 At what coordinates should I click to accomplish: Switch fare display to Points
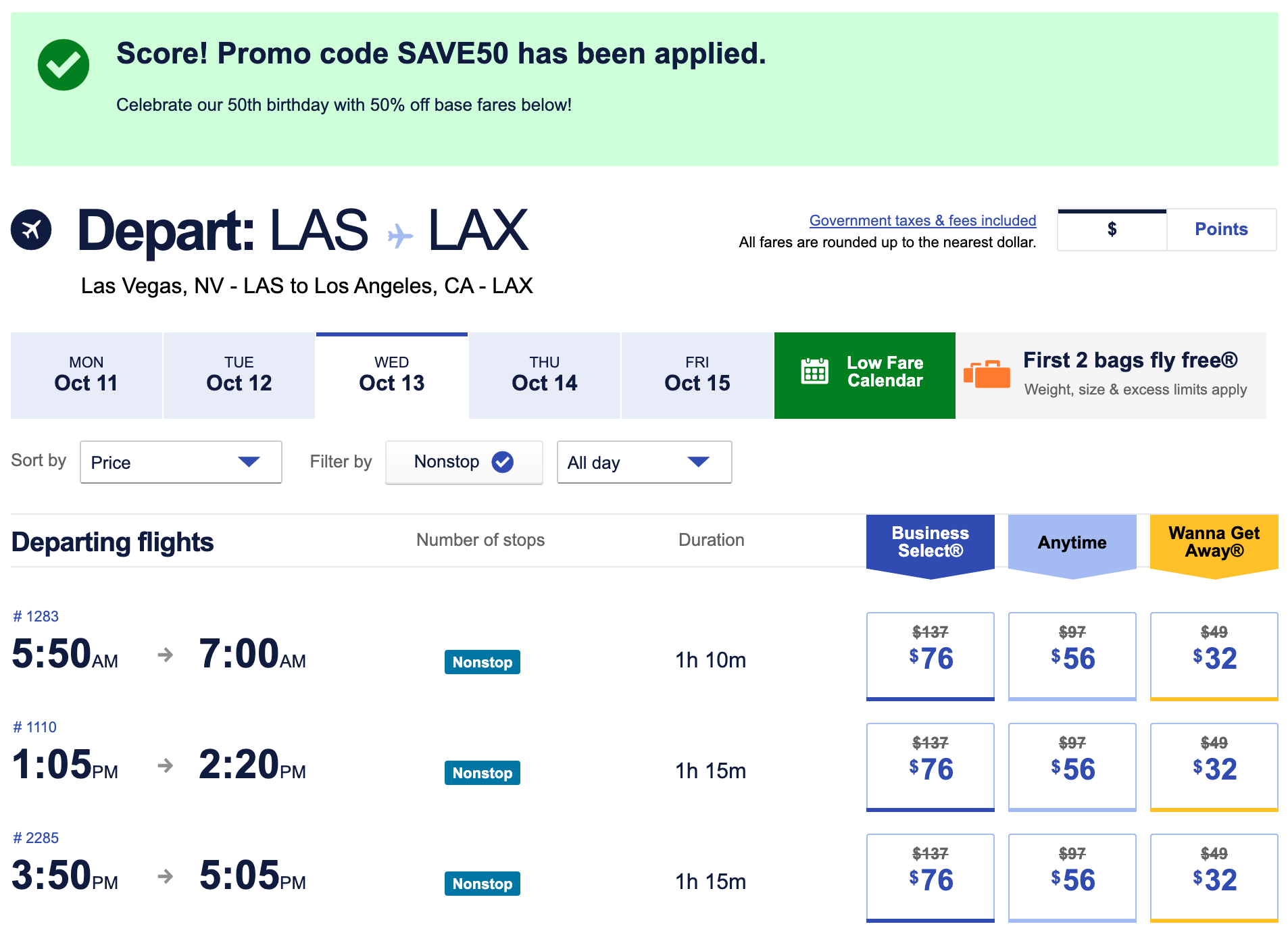pos(1221,229)
